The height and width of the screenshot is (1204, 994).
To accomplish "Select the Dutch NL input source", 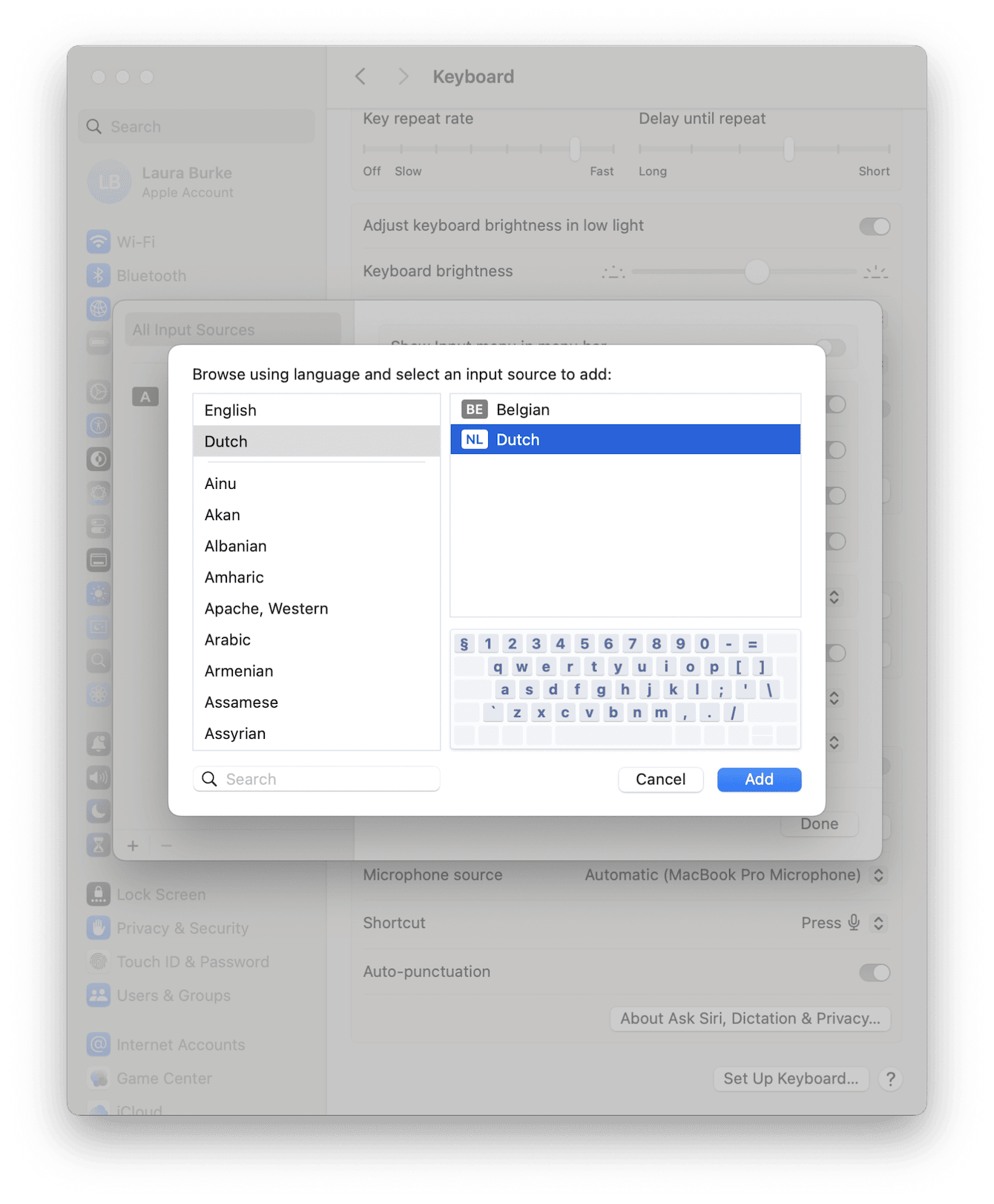I will pos(625,439).
